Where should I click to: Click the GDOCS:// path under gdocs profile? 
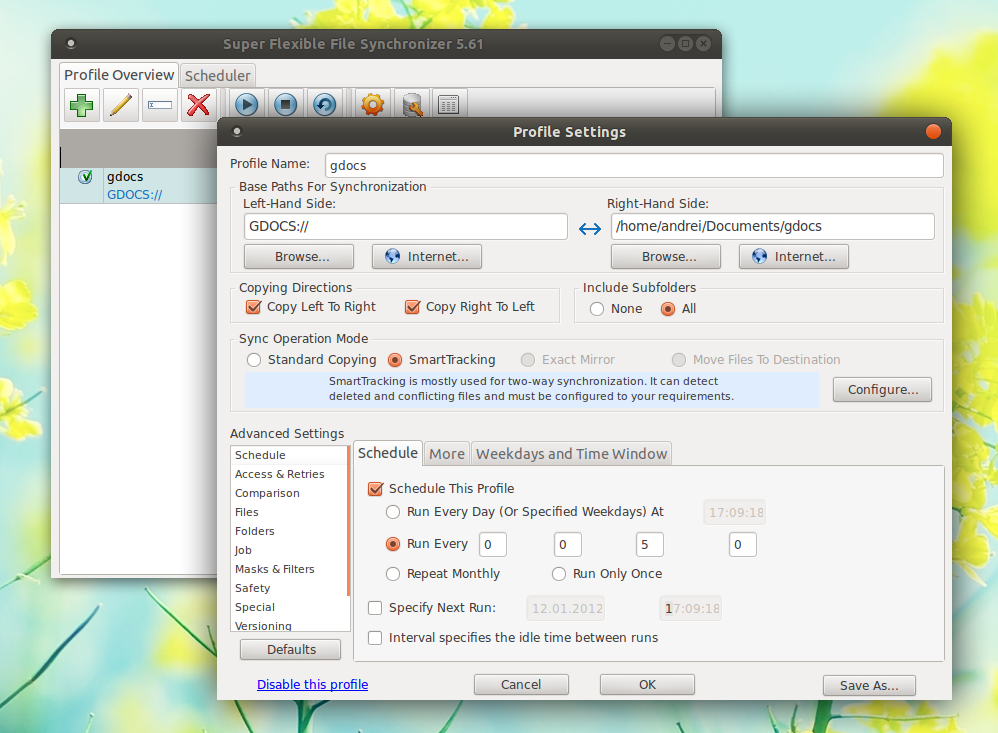coord(134,195)
